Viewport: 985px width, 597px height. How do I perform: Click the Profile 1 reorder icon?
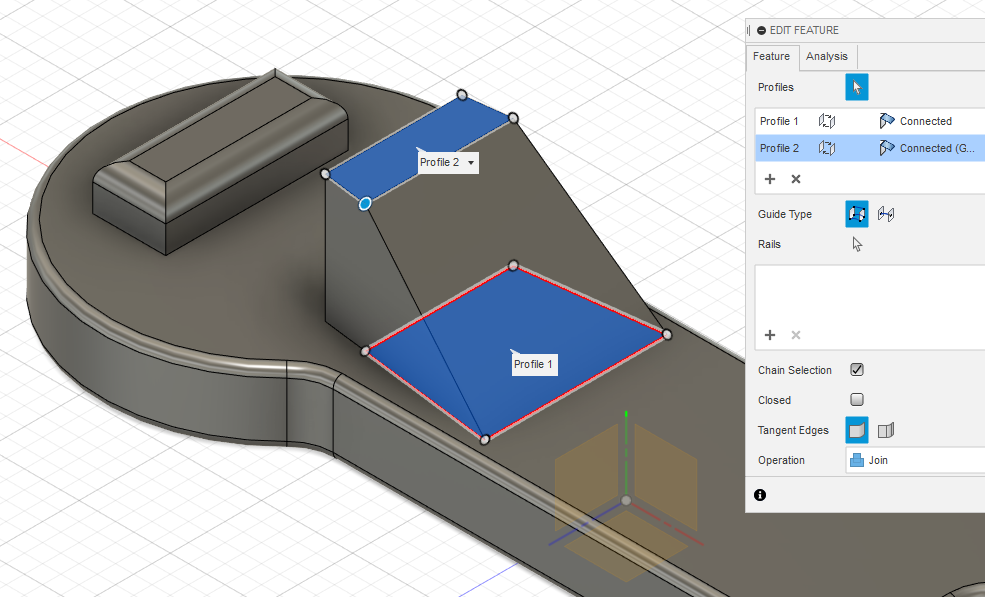click(x=827, y=121)
